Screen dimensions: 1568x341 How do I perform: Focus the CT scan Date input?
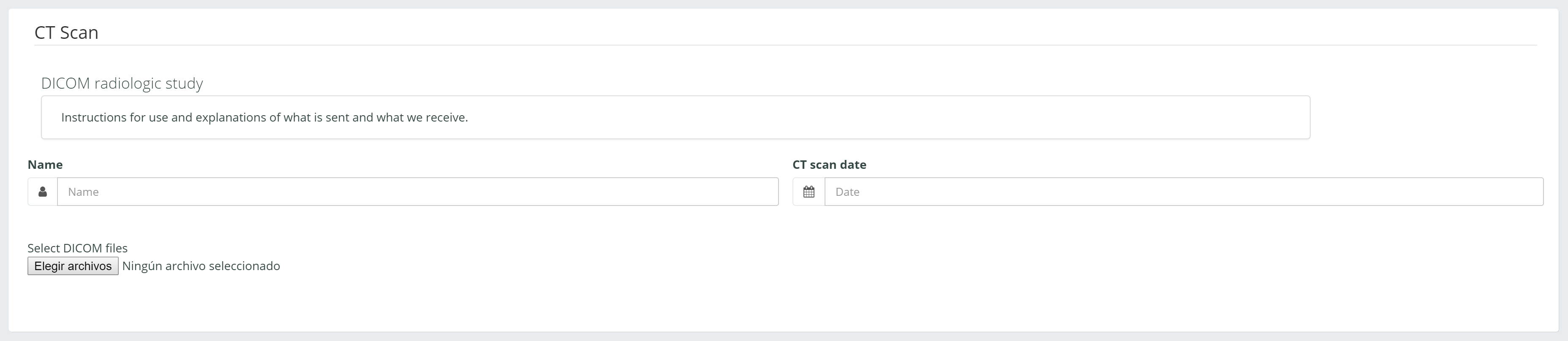[1183, 192]
